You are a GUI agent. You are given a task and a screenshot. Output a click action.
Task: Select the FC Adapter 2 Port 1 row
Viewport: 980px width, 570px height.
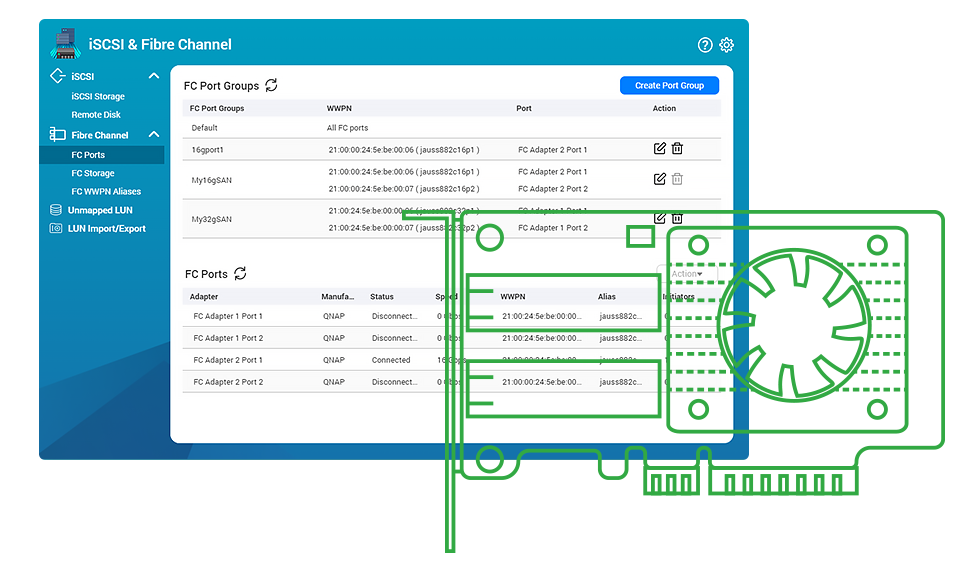[x=228, y=360]
